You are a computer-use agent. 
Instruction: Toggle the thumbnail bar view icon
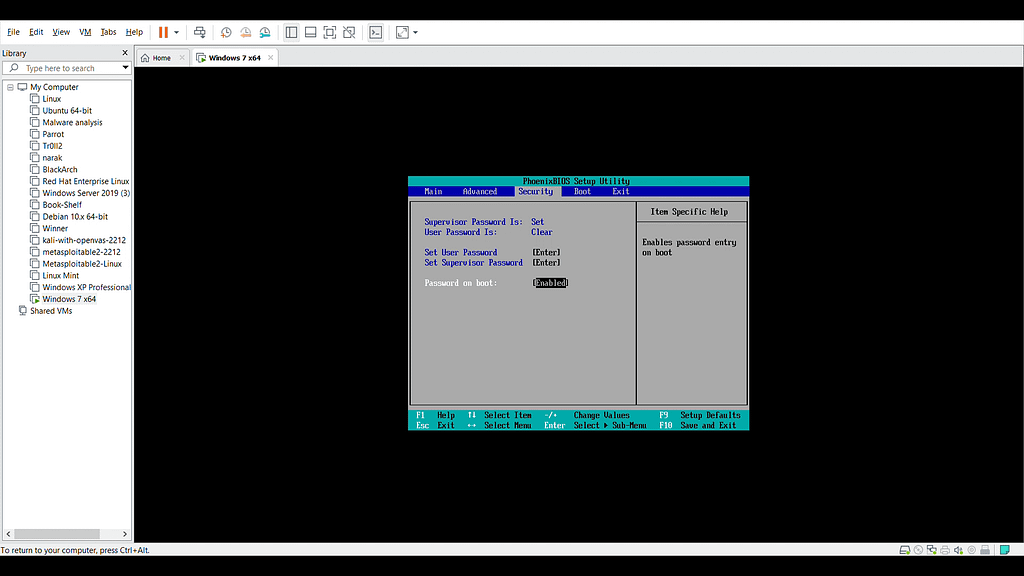(x=311, y=32)
